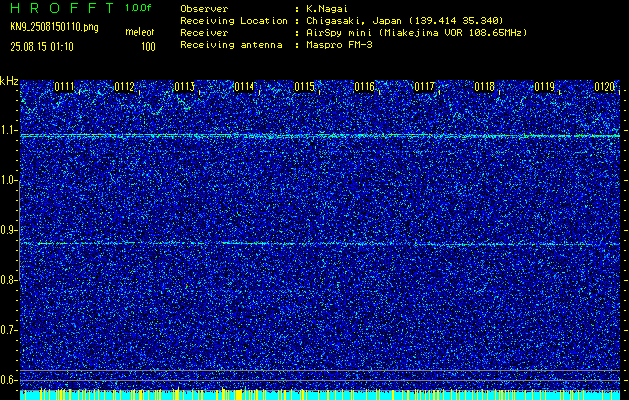Click the Observer name K.Nagai
The image size is (629, 400).
pyautogui.click(x=325, y=8)
